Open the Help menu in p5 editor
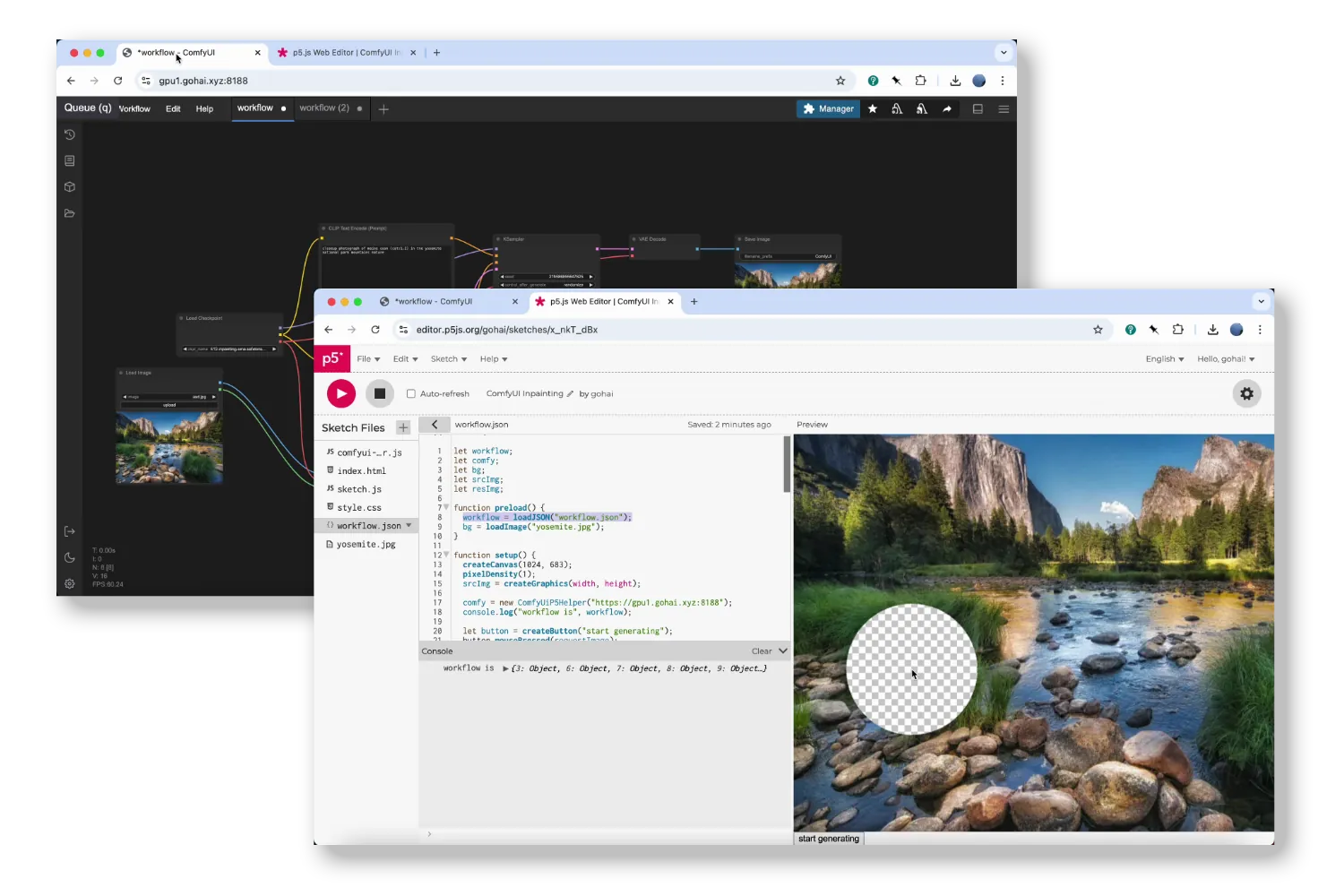This screenshot has width=1344, height=896. [x=494, y=358]
